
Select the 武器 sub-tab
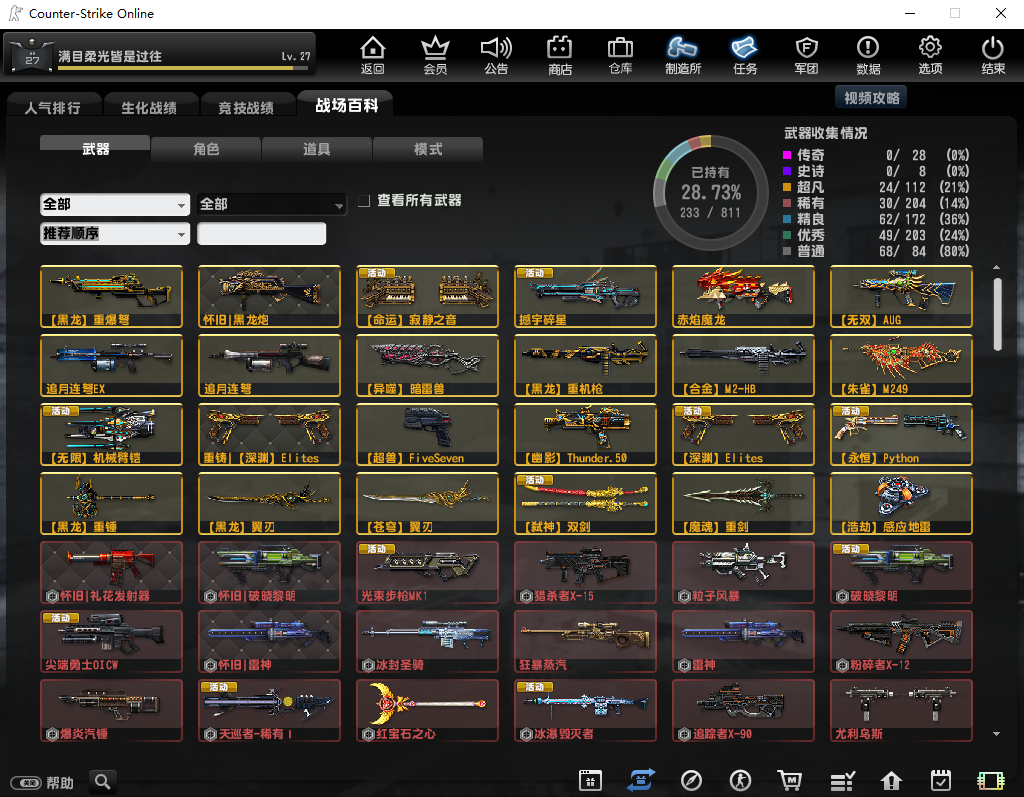point(95,149)
